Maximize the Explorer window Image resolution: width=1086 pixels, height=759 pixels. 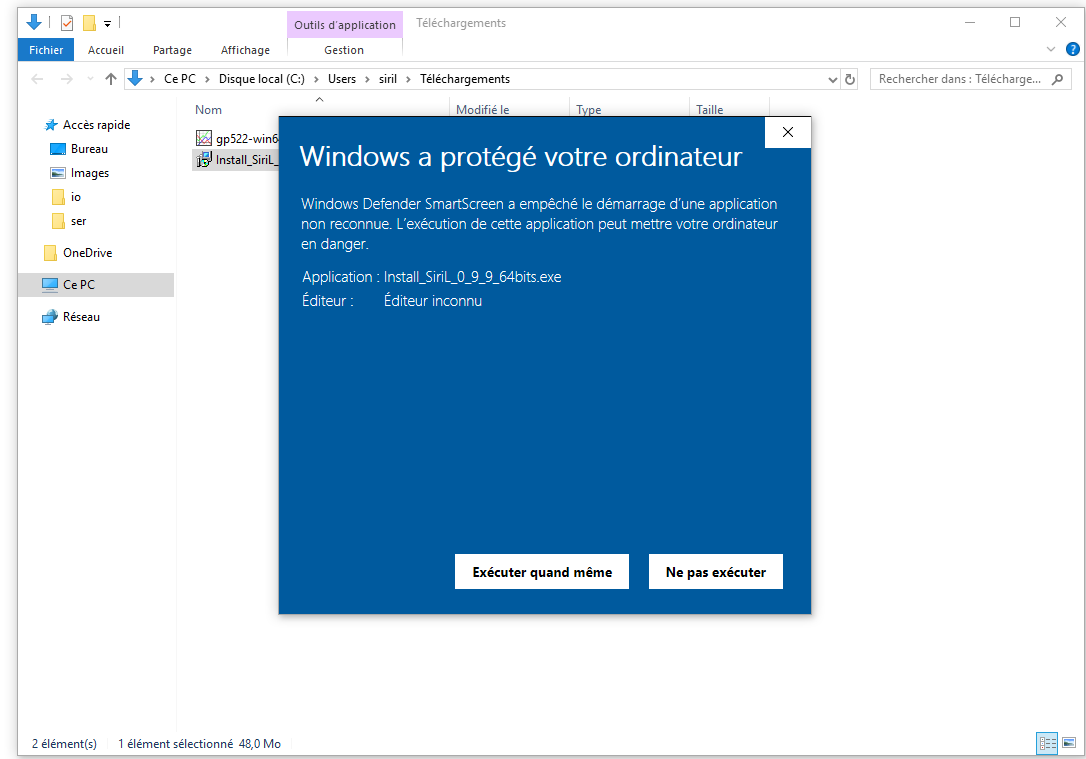click(1015, 23)
